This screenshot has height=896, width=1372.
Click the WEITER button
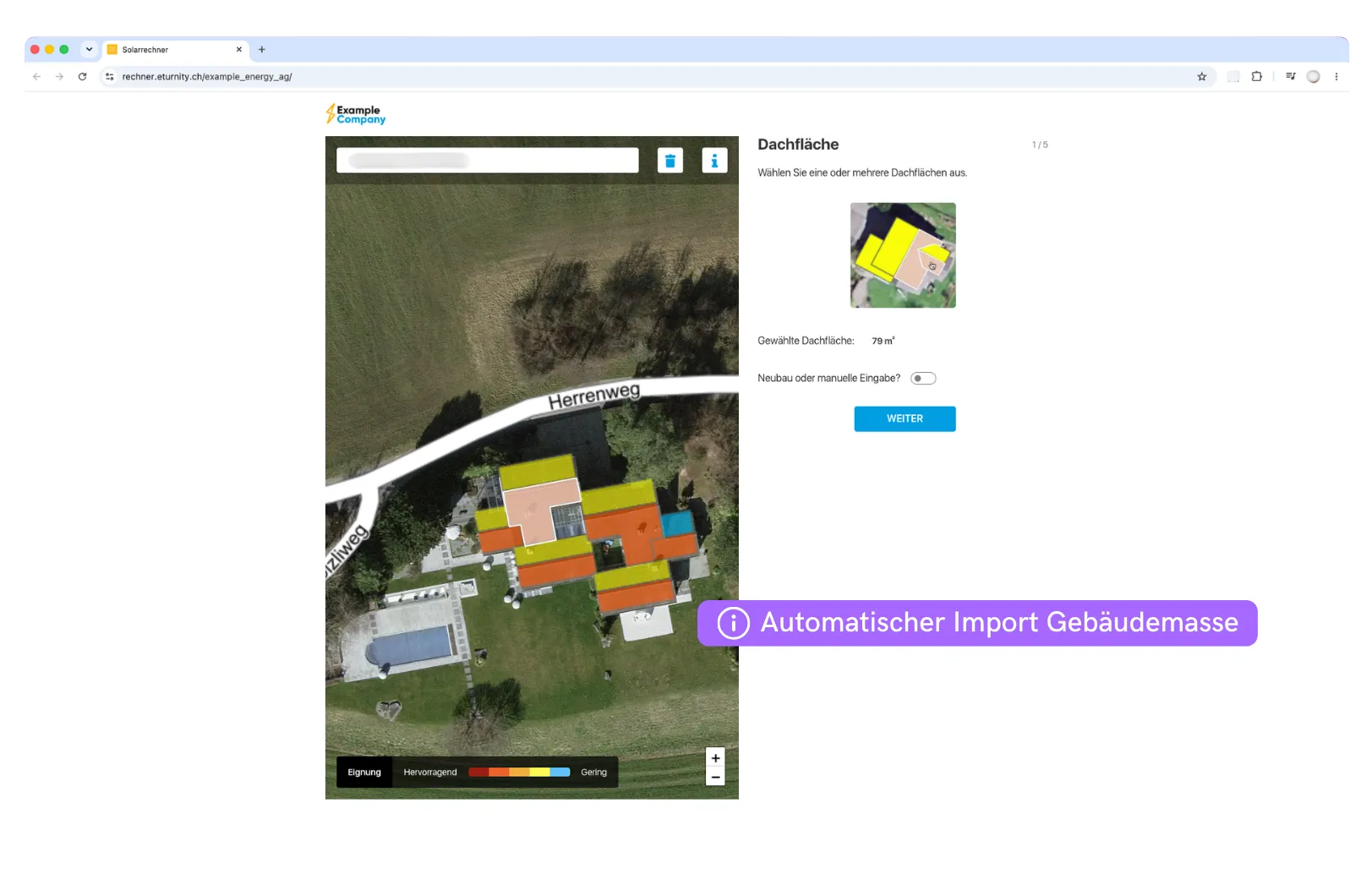(905, 419)
